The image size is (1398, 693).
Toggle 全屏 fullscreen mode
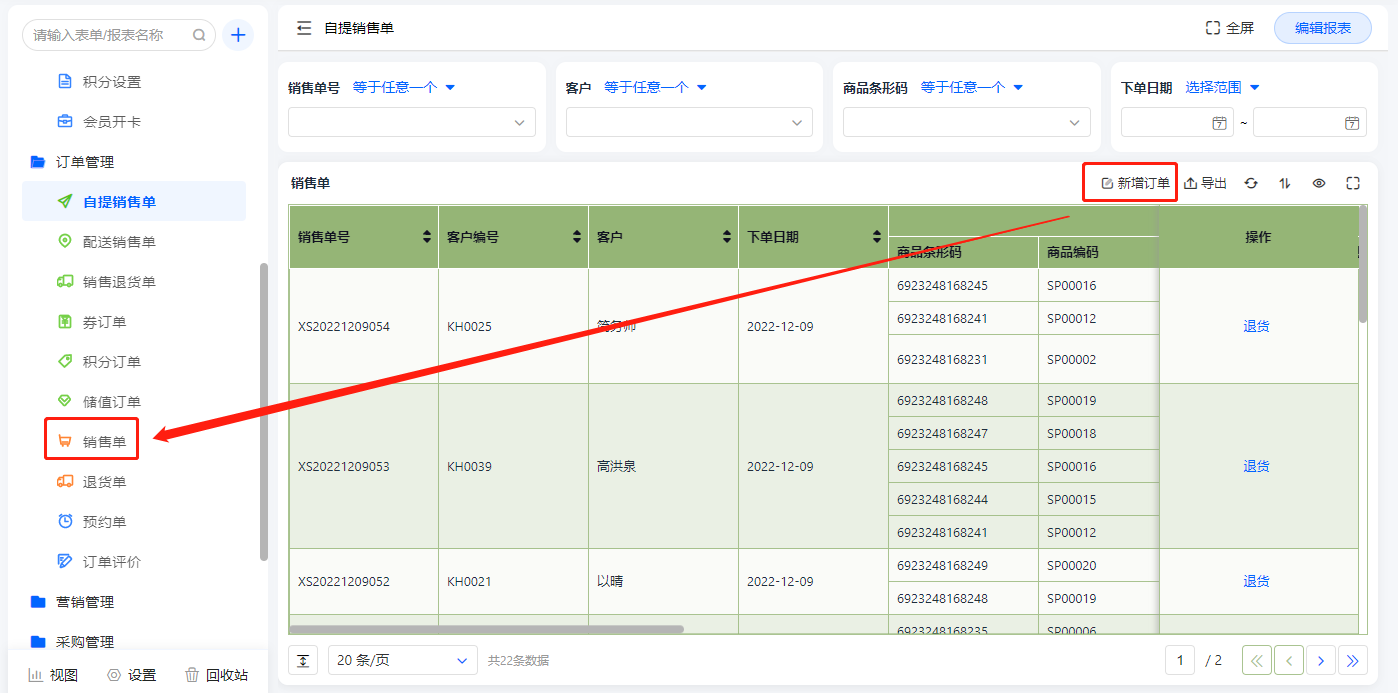coord(1229,28)
